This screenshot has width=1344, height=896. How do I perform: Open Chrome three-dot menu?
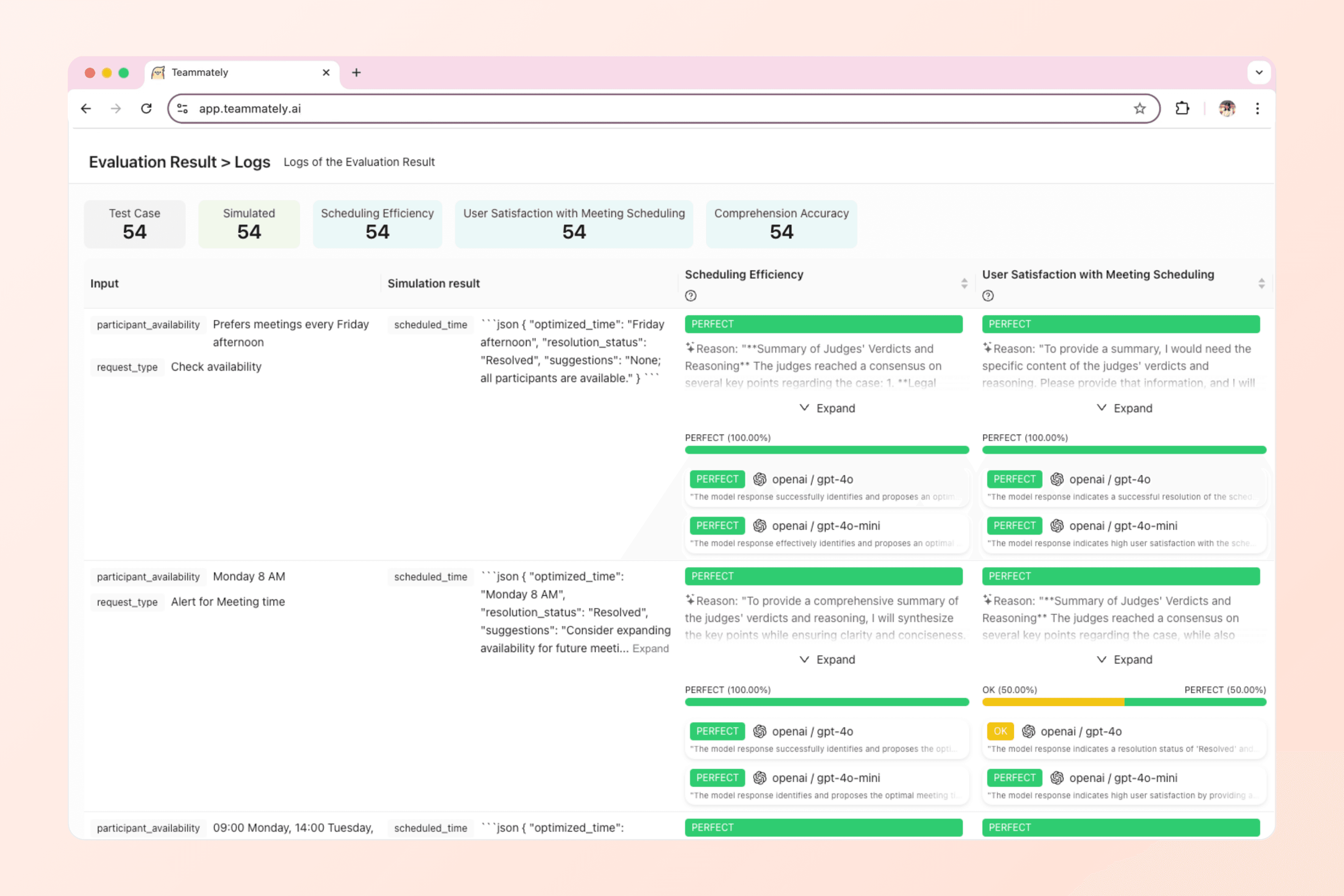coord(1257,109)
